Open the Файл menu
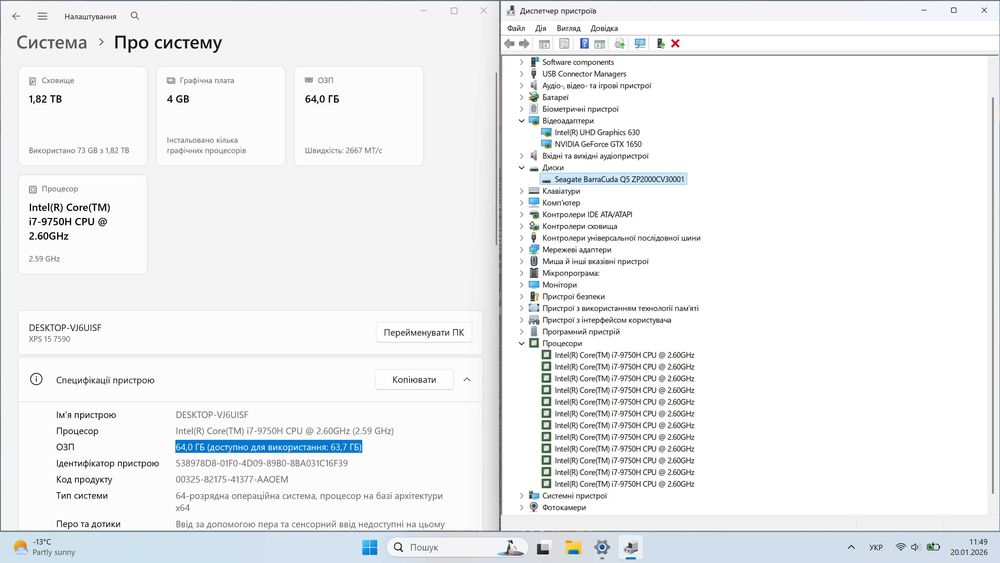The height and width of the screenshot is (563, 1000). (516, 28)
